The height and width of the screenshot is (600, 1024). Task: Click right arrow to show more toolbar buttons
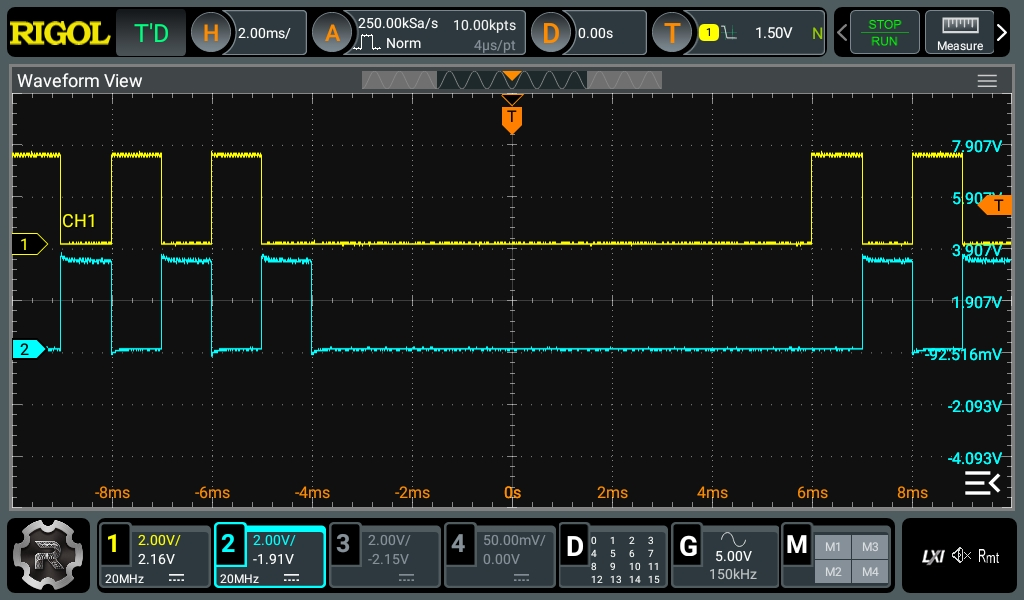(1003, 34)
